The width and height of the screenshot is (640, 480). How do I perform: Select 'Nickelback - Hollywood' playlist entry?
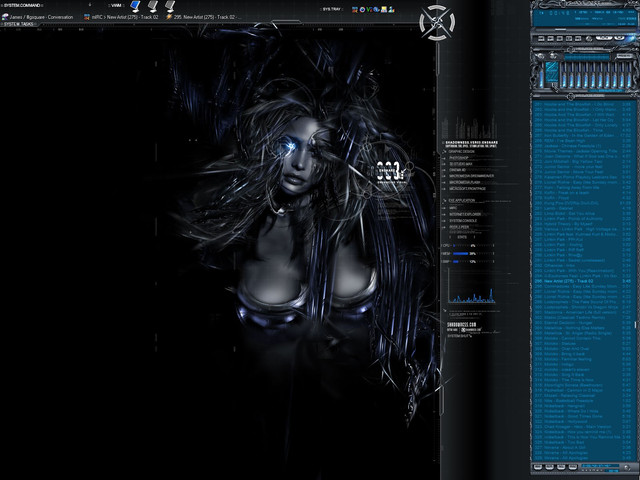pos(582,421)
